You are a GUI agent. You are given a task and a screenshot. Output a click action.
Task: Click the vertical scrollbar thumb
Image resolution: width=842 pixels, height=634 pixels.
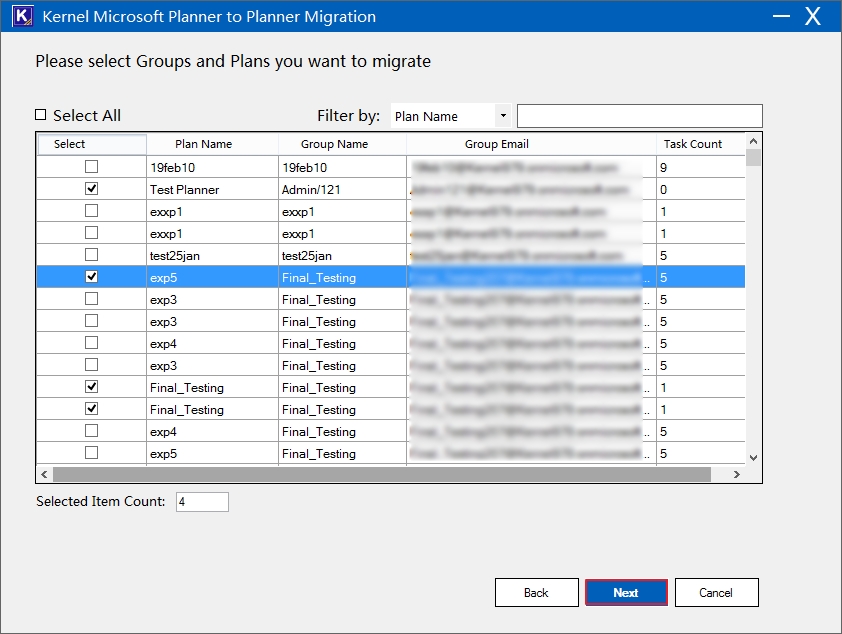click(x=753, y=158)
